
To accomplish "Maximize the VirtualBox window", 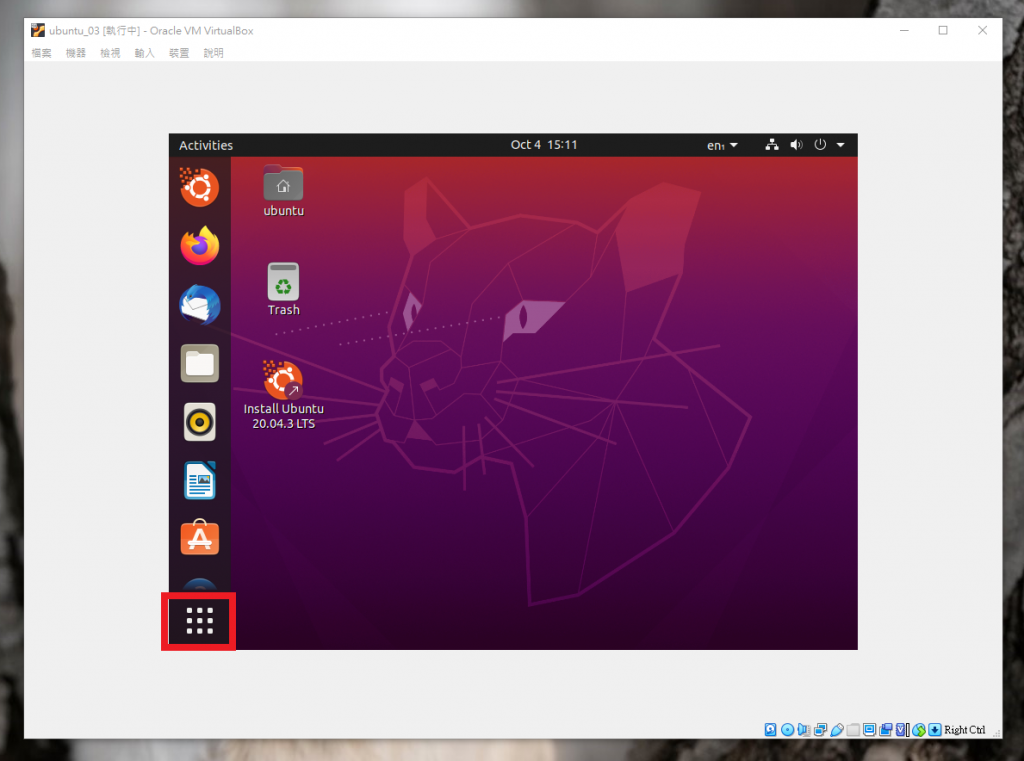I will (943, 30).
